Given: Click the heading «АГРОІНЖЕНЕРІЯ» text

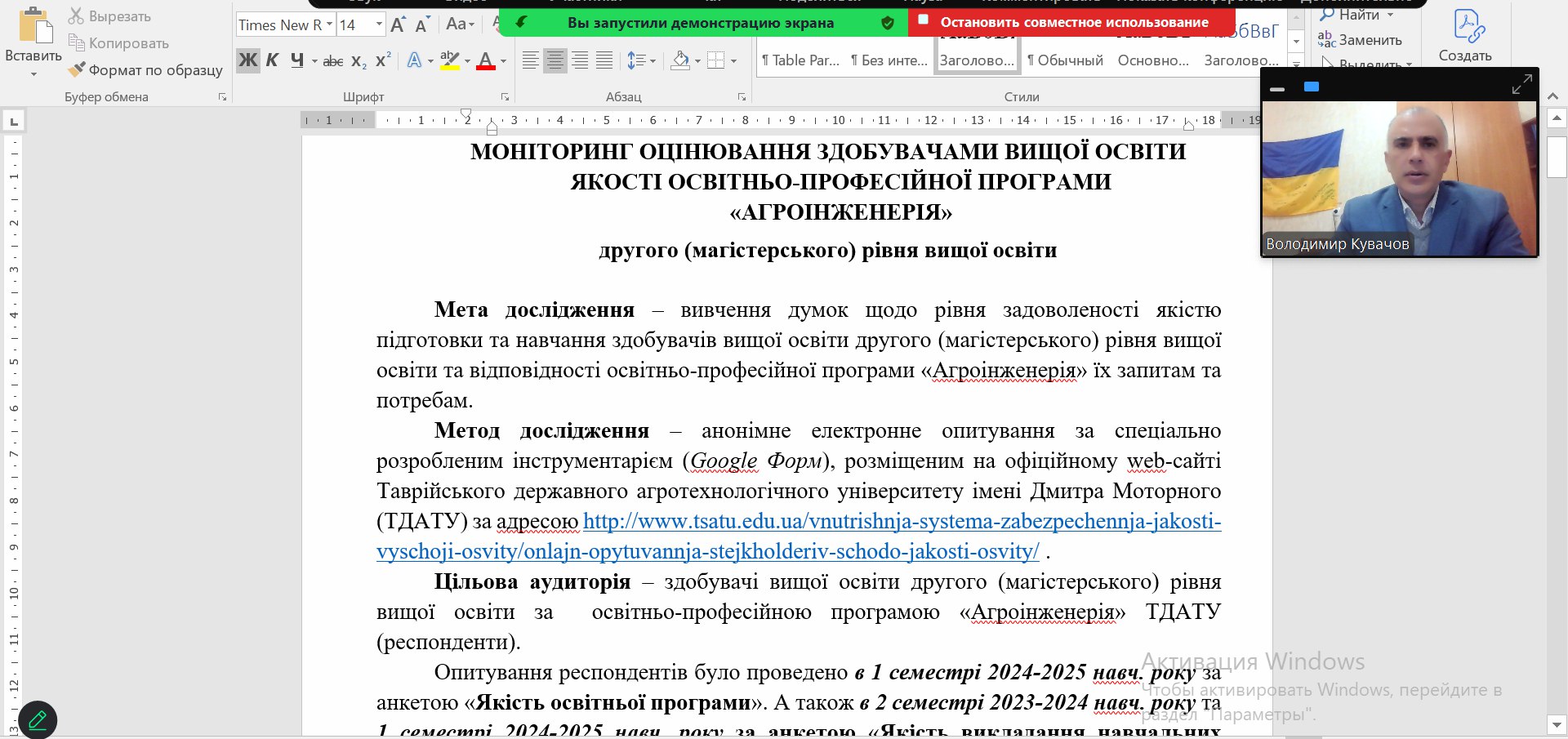Looking at the screenshot, I should click(840, 212).
